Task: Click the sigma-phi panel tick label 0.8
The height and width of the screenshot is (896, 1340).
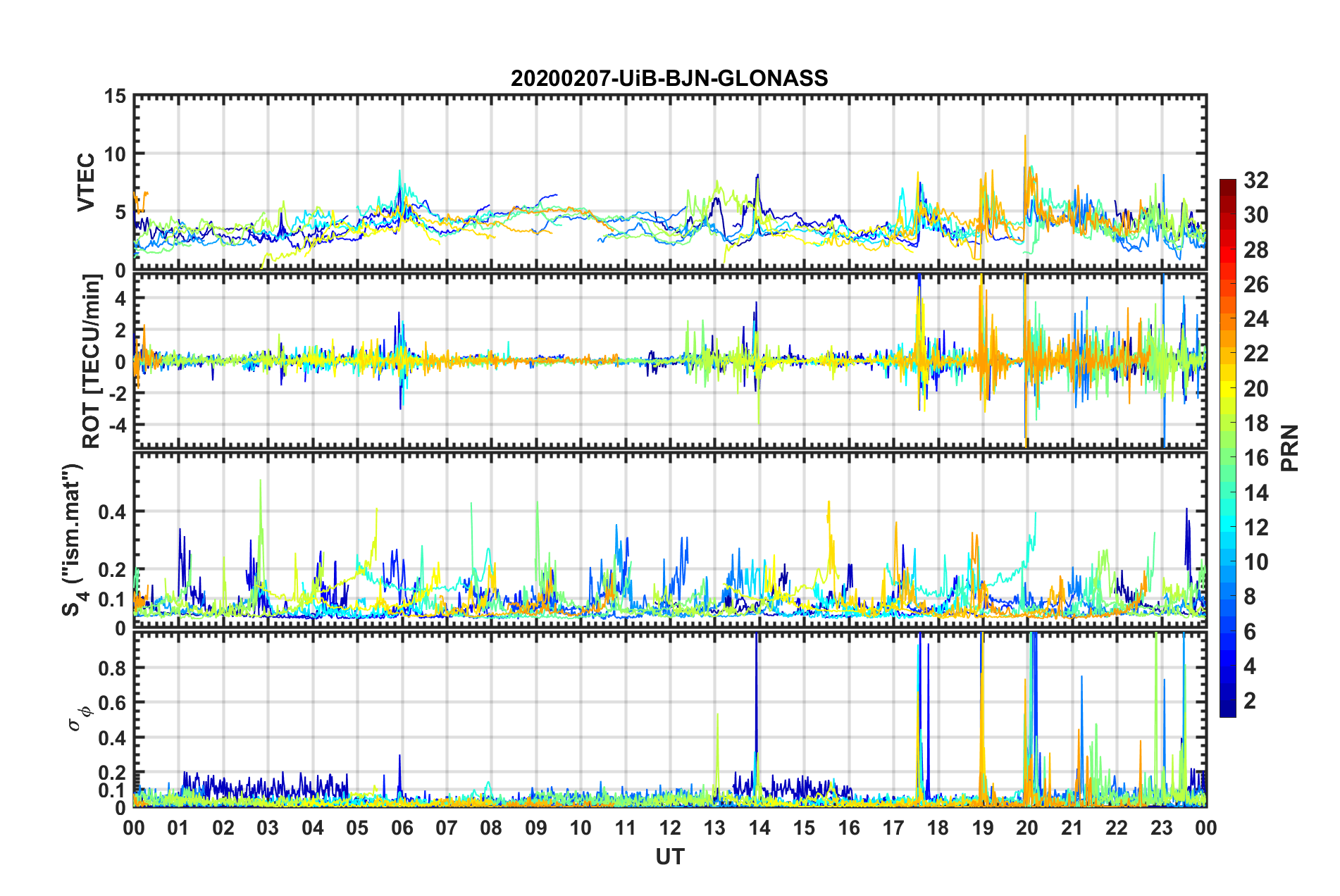Action: point(113,668)
